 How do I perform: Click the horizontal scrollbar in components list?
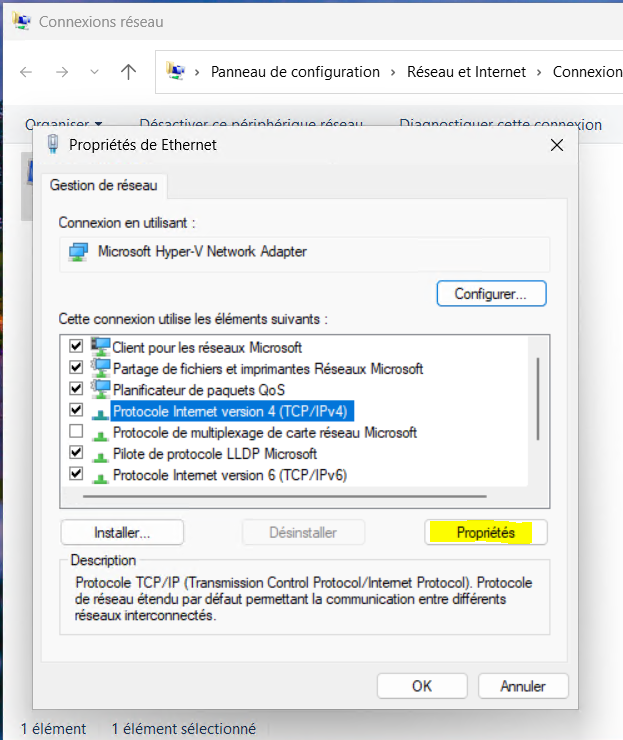283,494
